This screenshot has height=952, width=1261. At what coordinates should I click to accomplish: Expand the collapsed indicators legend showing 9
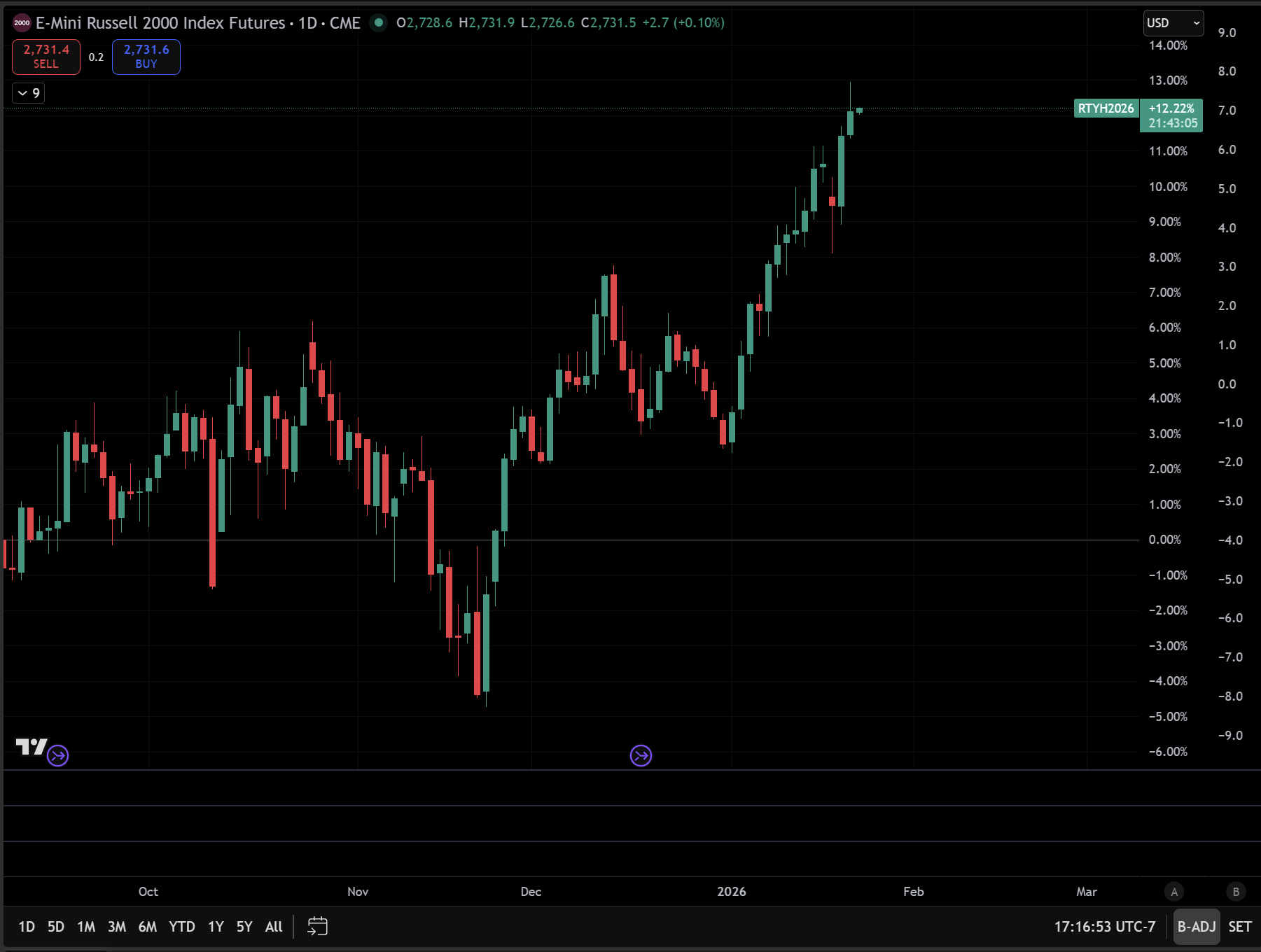click(x=29, y=93)
